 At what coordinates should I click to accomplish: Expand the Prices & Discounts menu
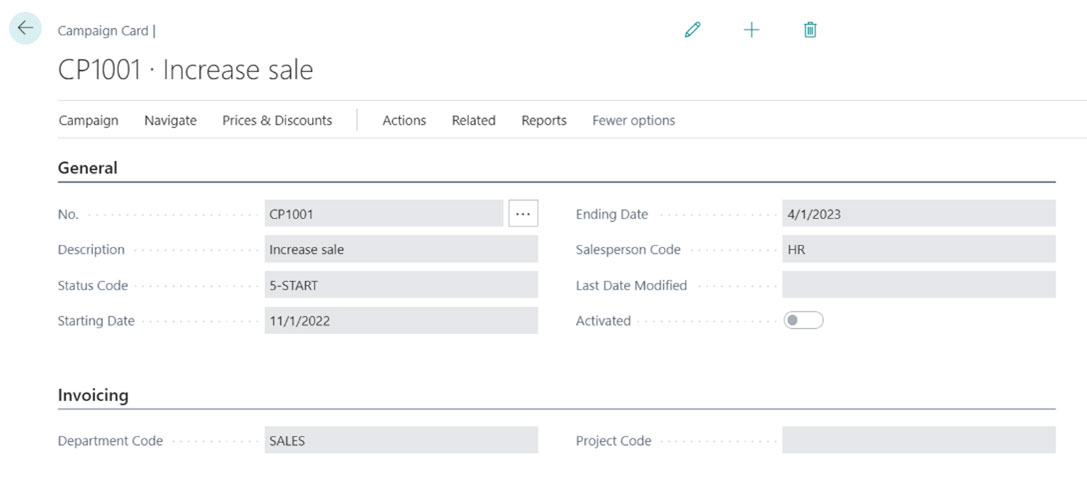coord(277,120)
